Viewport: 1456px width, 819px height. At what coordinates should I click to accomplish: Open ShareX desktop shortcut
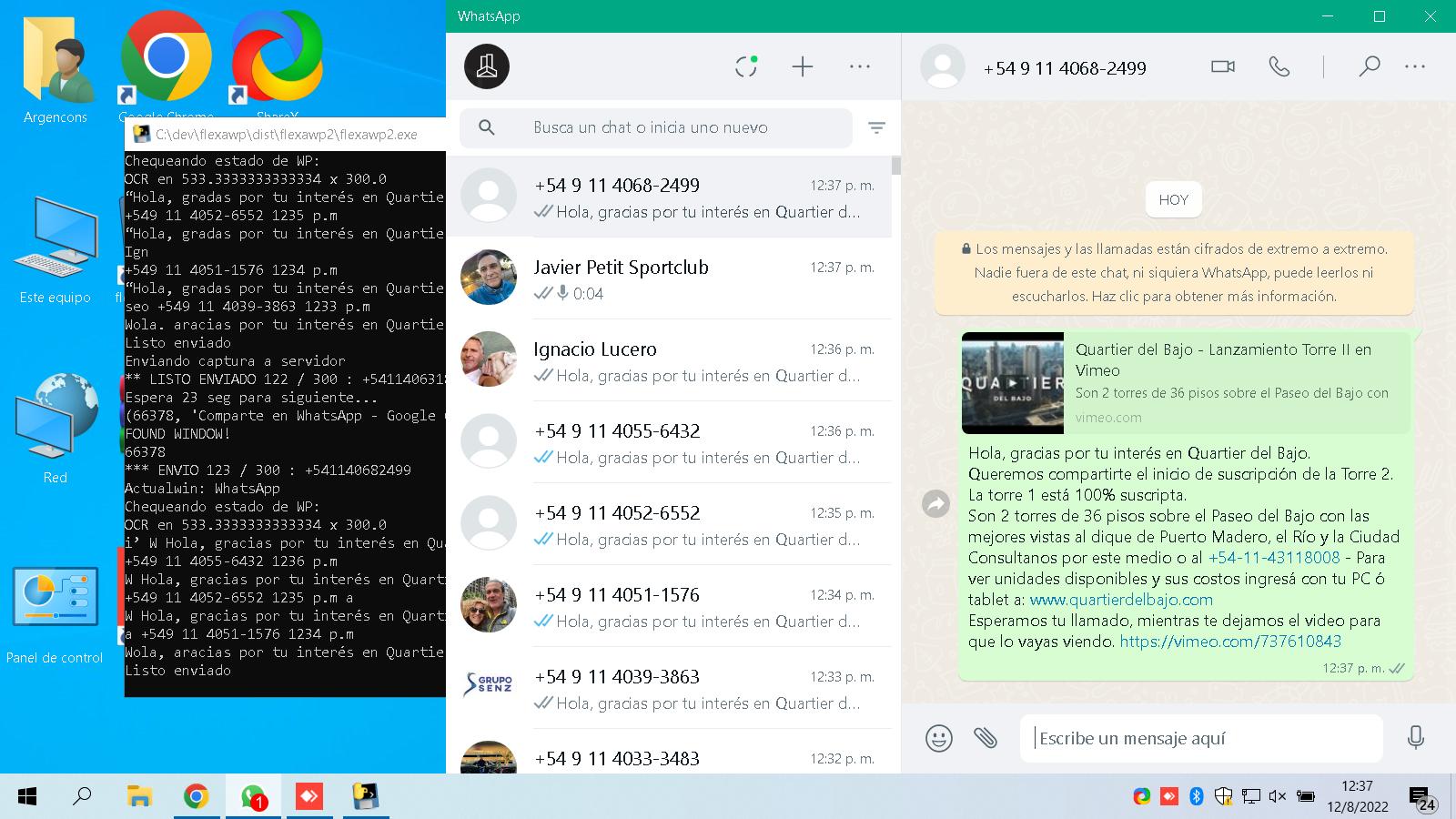278,66
